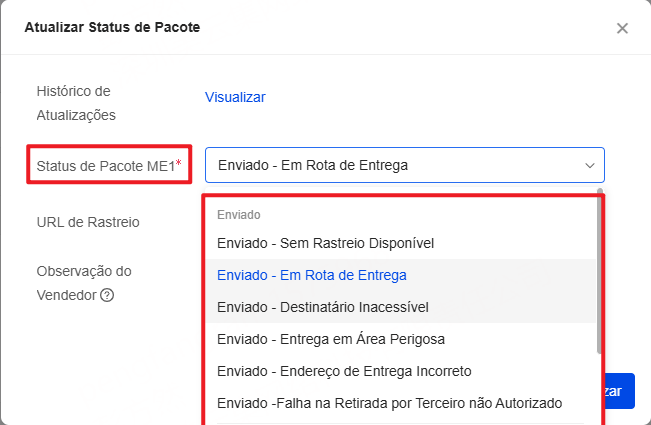Click the Enviado group header in list
Image resolution: width=651 pixels, height=425 pixels.
click(x=239, y=215)
